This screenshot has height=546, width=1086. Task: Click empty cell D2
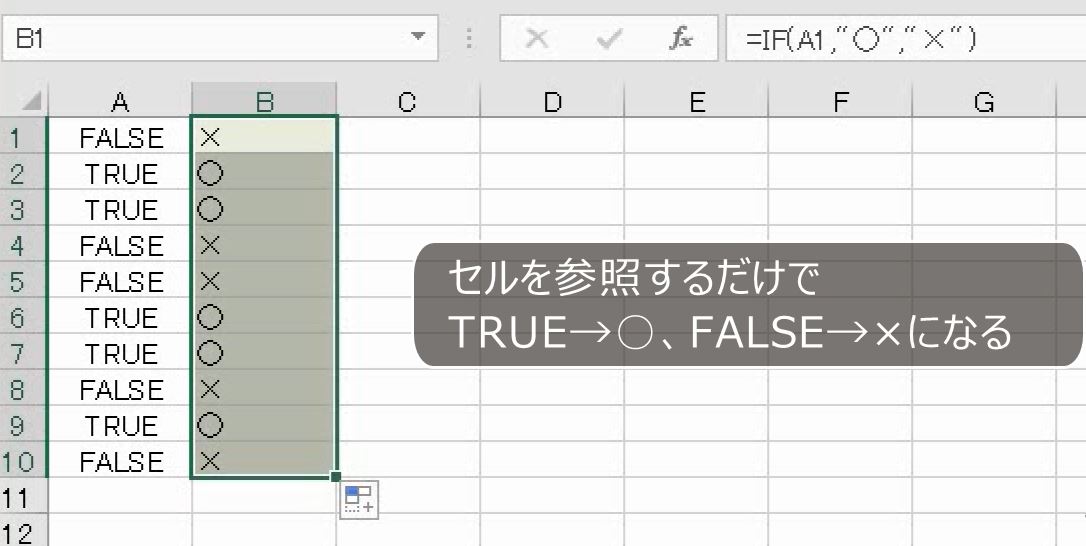pos(552,171)
